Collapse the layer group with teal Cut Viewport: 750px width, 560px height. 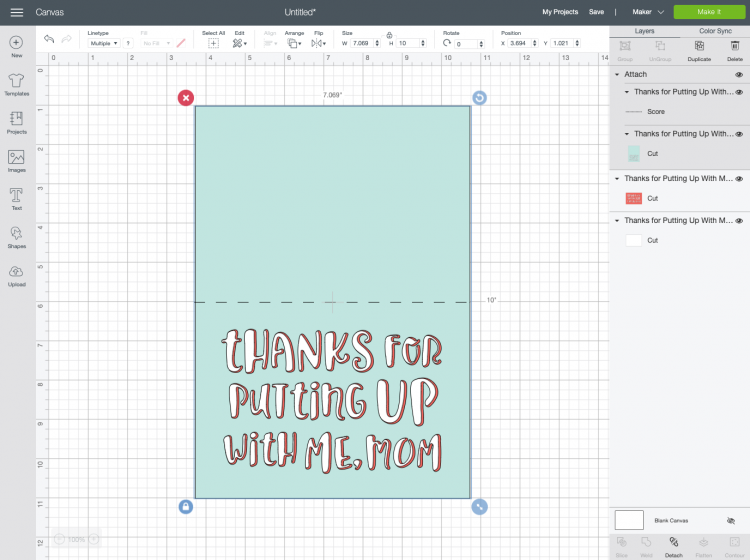[x=627, y=134]
